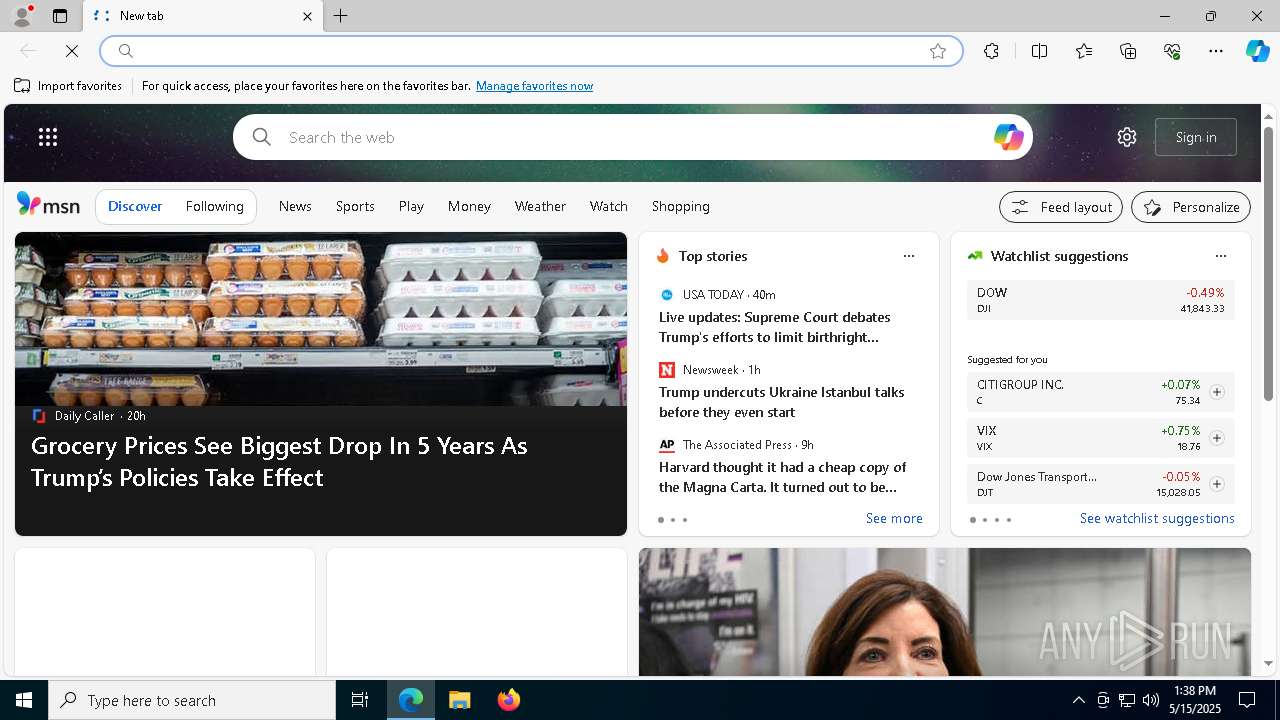Switch to the Following tab
The image size is (1280, 720).
coord(215,206)
